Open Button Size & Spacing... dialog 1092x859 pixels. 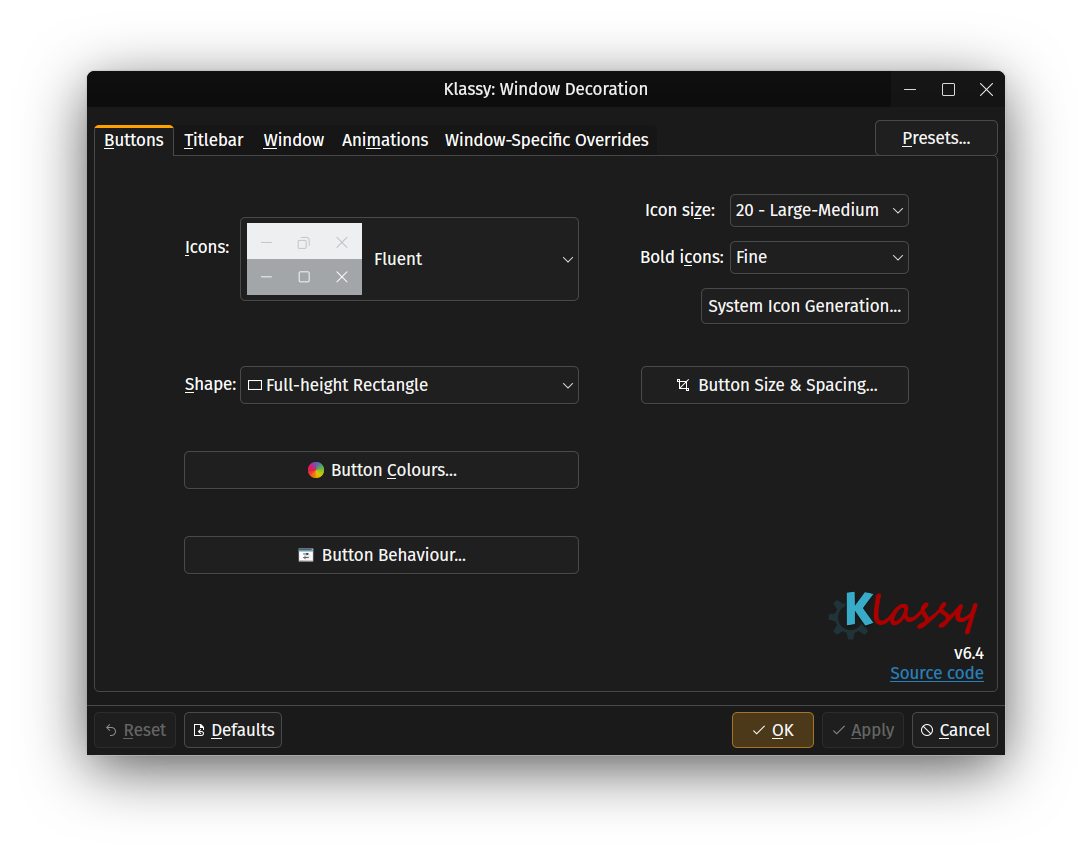(774, 385)
